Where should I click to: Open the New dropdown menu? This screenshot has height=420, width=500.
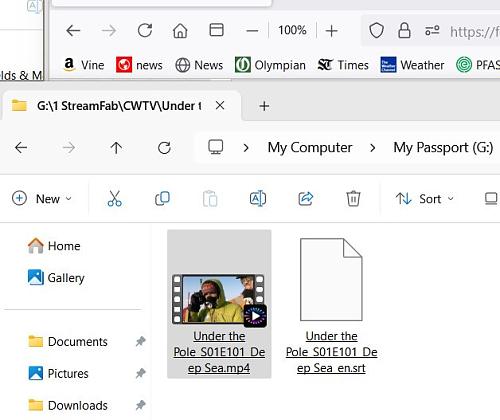click(42, 199)
